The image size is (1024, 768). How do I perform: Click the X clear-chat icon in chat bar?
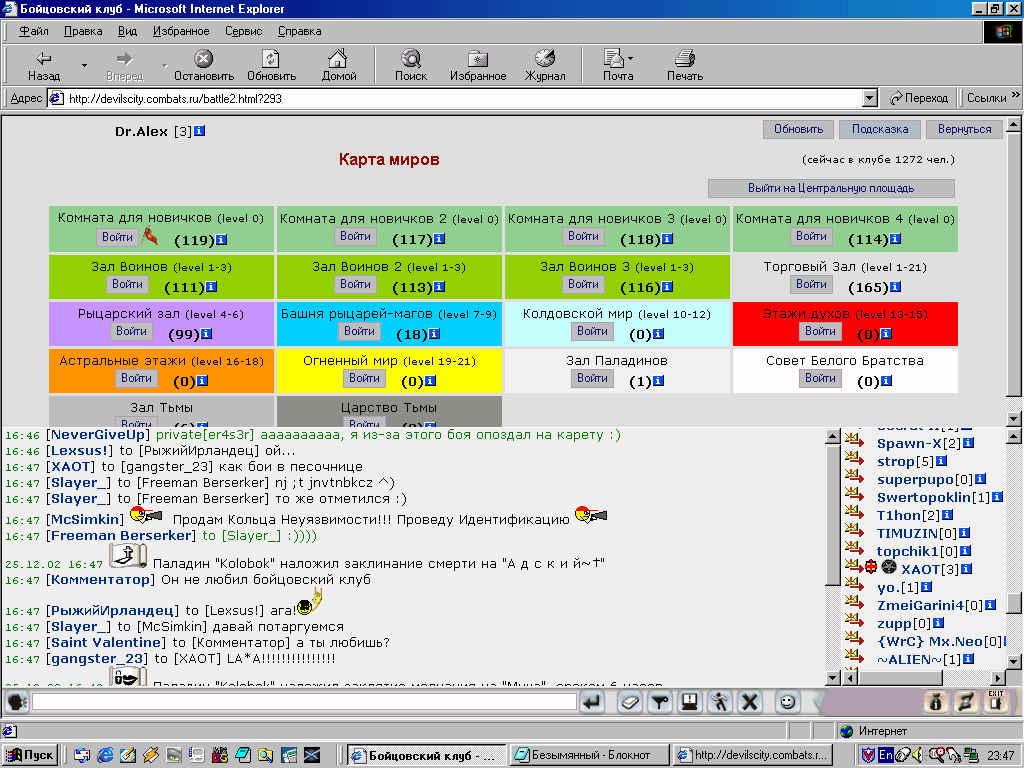750,702
